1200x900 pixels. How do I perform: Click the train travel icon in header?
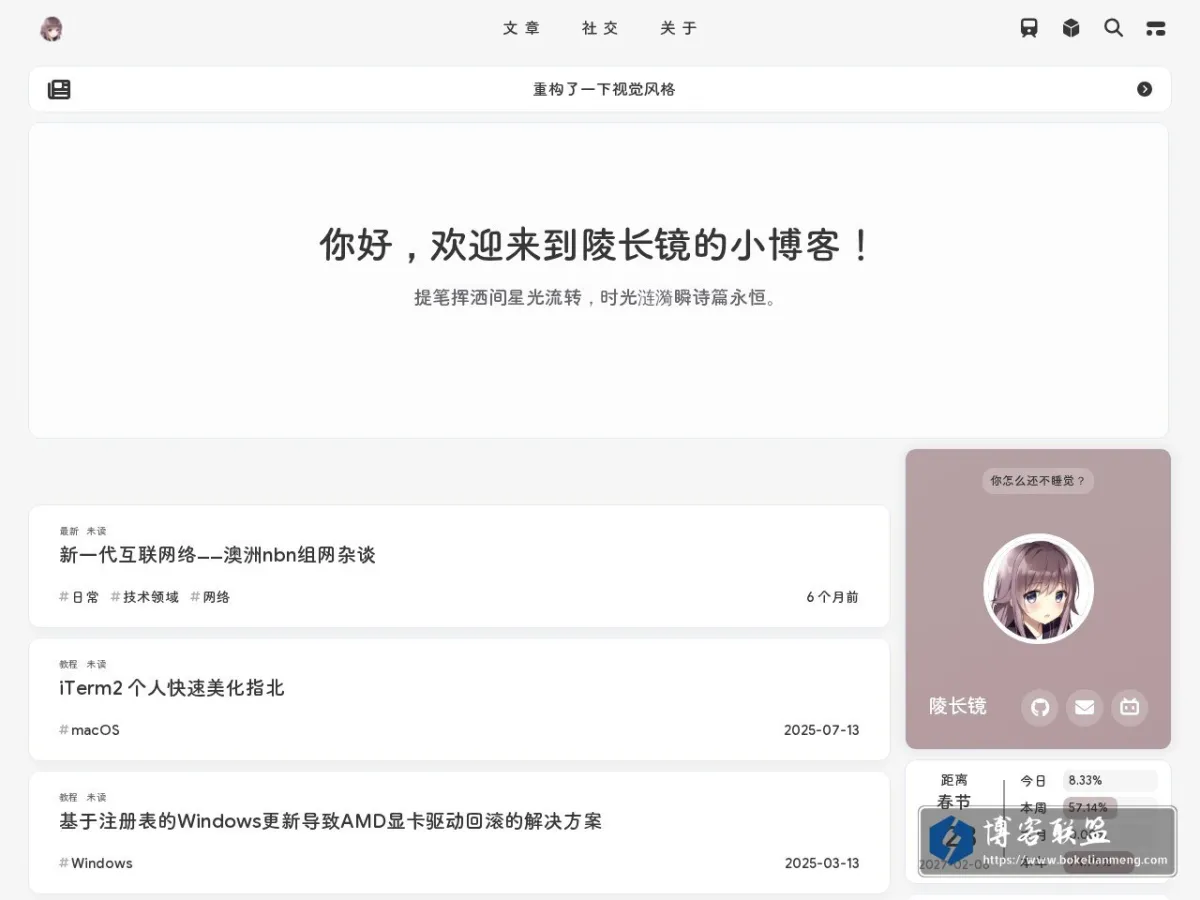1029,28
